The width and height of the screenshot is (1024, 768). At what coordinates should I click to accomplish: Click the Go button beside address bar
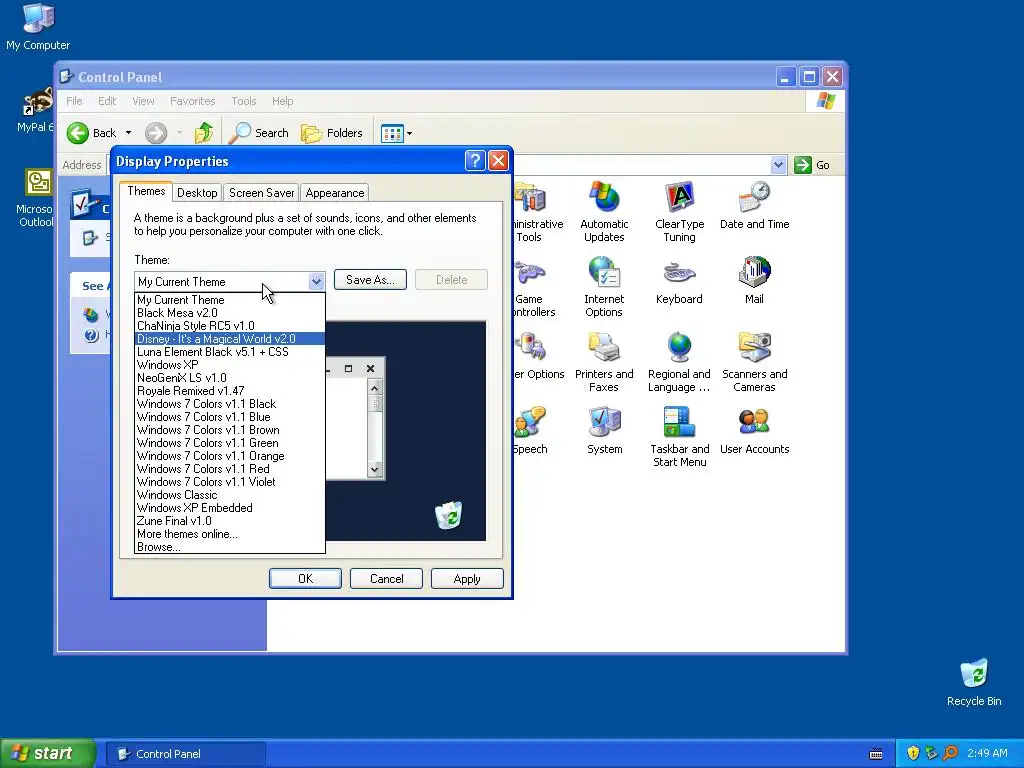pyautogui.click(x=812, y=165)
